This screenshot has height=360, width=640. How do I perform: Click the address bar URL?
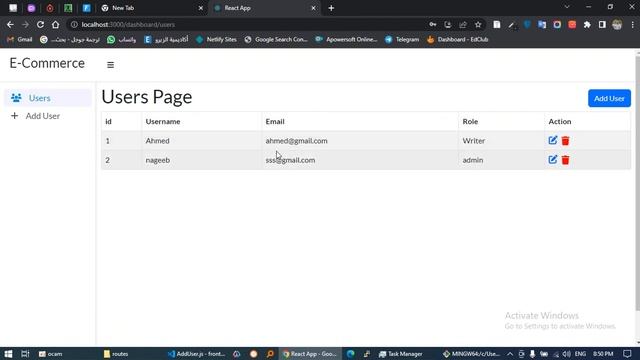tap(128, 24)
